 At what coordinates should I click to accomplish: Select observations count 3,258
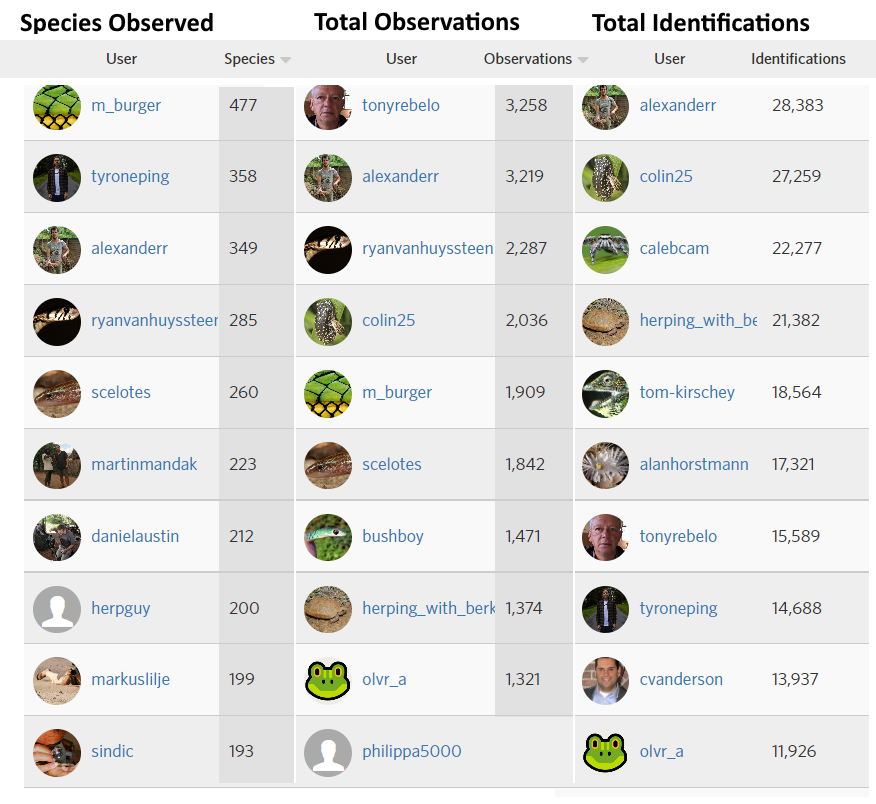[526, 106]
